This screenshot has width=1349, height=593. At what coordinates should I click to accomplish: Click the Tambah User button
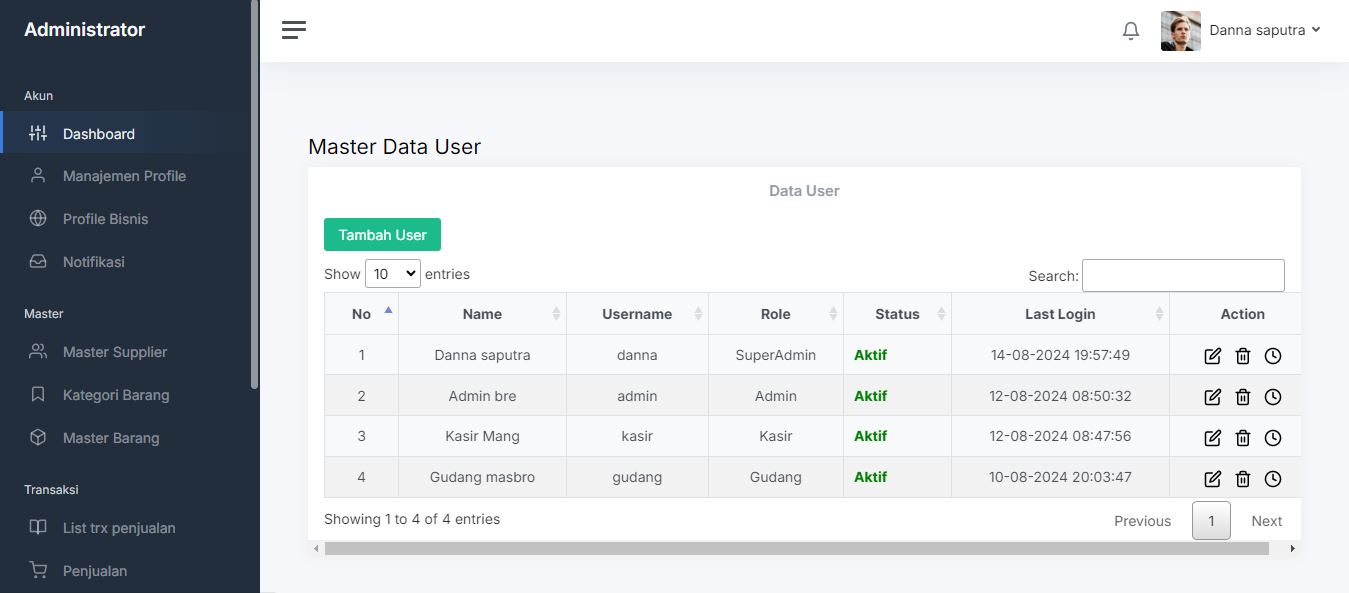point(382,235)
